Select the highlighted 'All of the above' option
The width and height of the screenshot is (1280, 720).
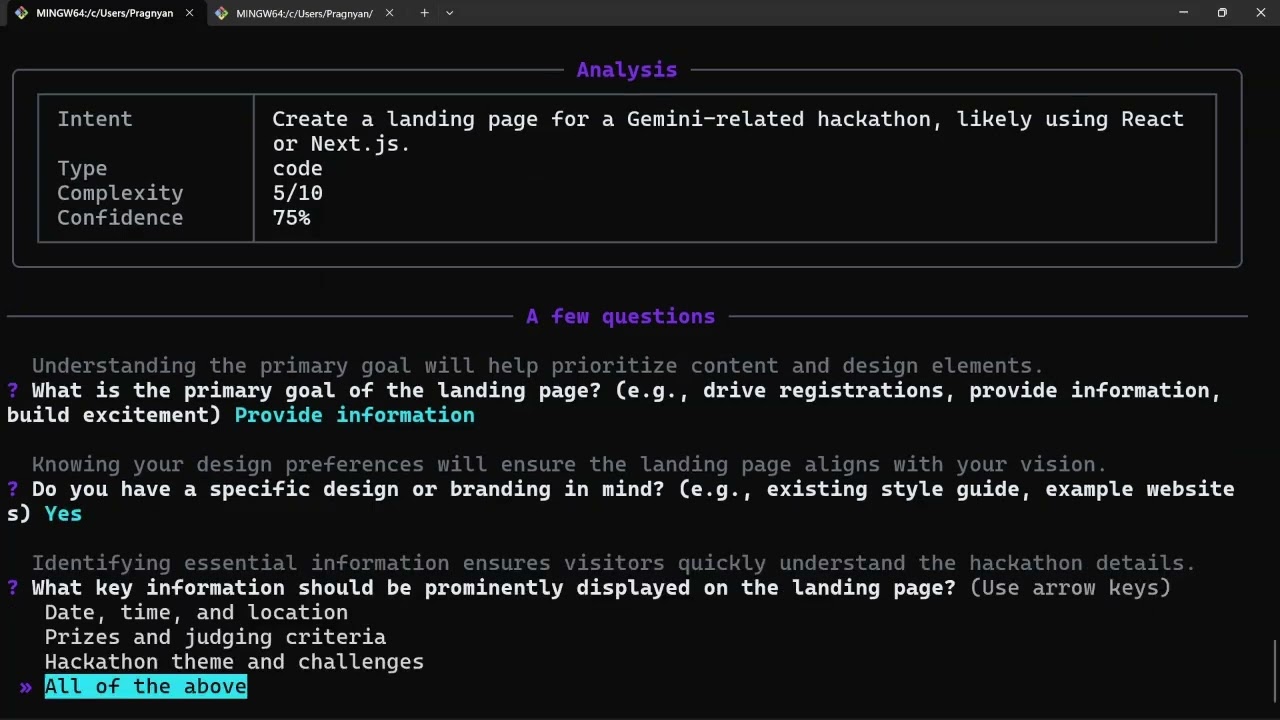point(145,686)
